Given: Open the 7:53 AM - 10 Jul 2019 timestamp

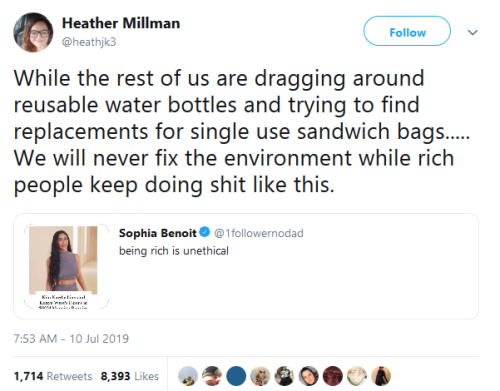Looking at the screenshot, I should pos(71,339).
